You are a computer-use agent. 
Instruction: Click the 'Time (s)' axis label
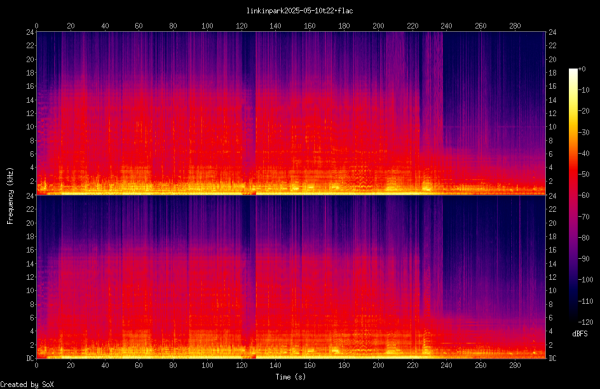click(x=290, y=377)
